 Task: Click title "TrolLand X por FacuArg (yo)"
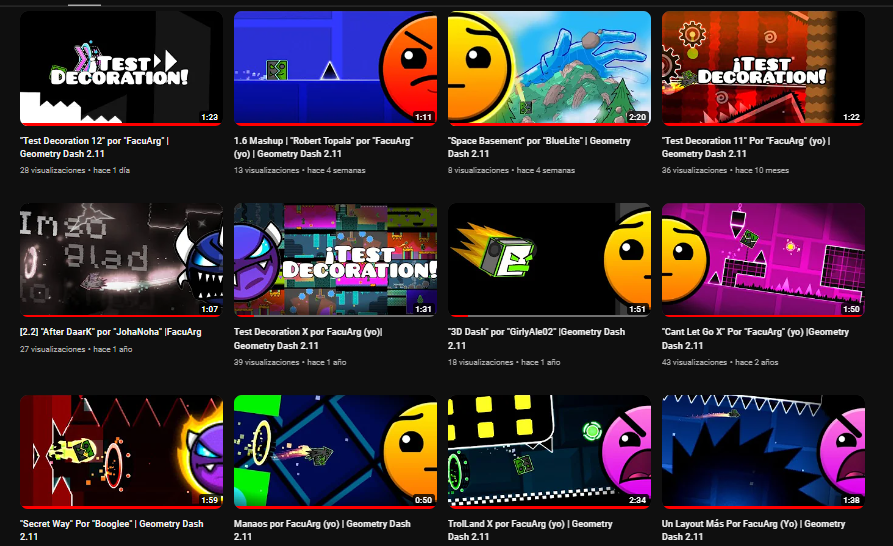pos(530,530)
